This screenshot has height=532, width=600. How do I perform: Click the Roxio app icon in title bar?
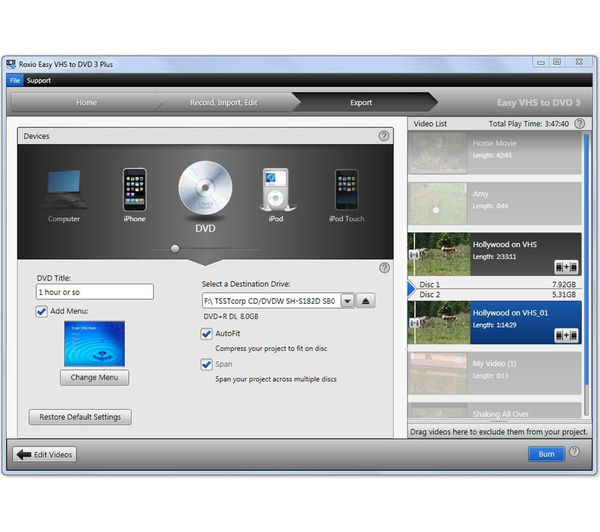pos(11,64)
